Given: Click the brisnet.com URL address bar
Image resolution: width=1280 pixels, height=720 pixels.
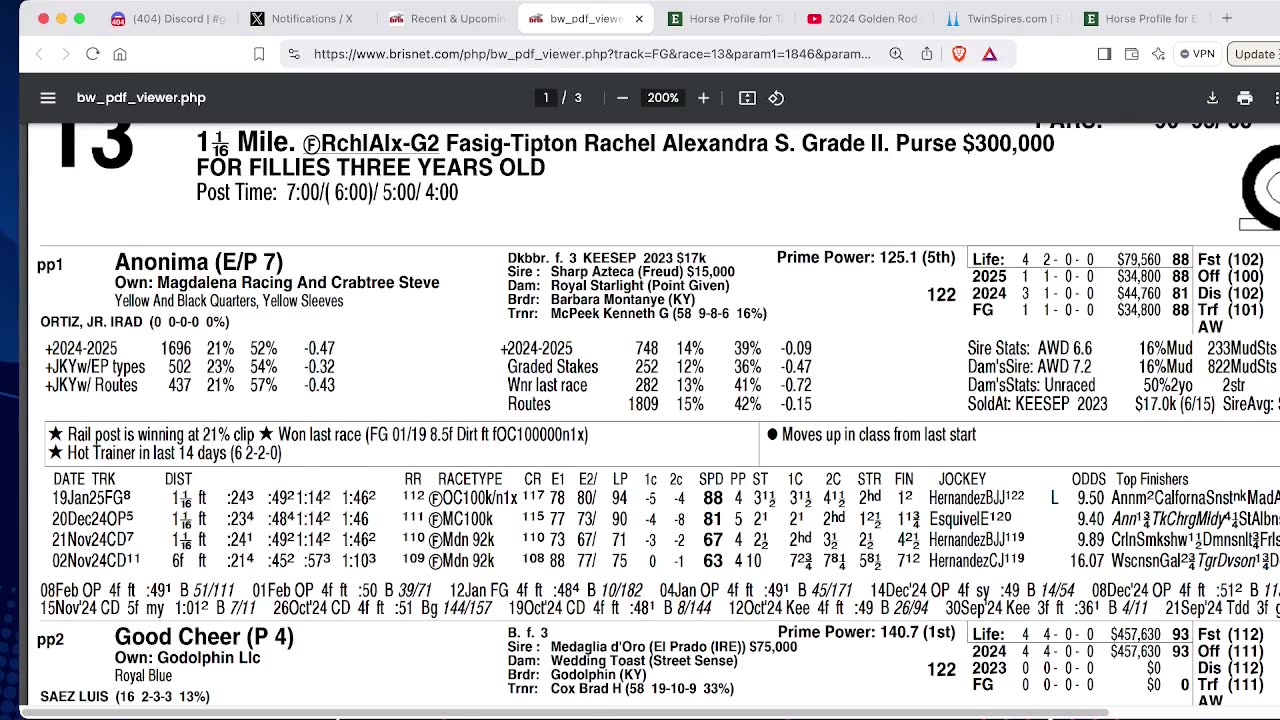Looking at the screenshot, I should [592, 54].
